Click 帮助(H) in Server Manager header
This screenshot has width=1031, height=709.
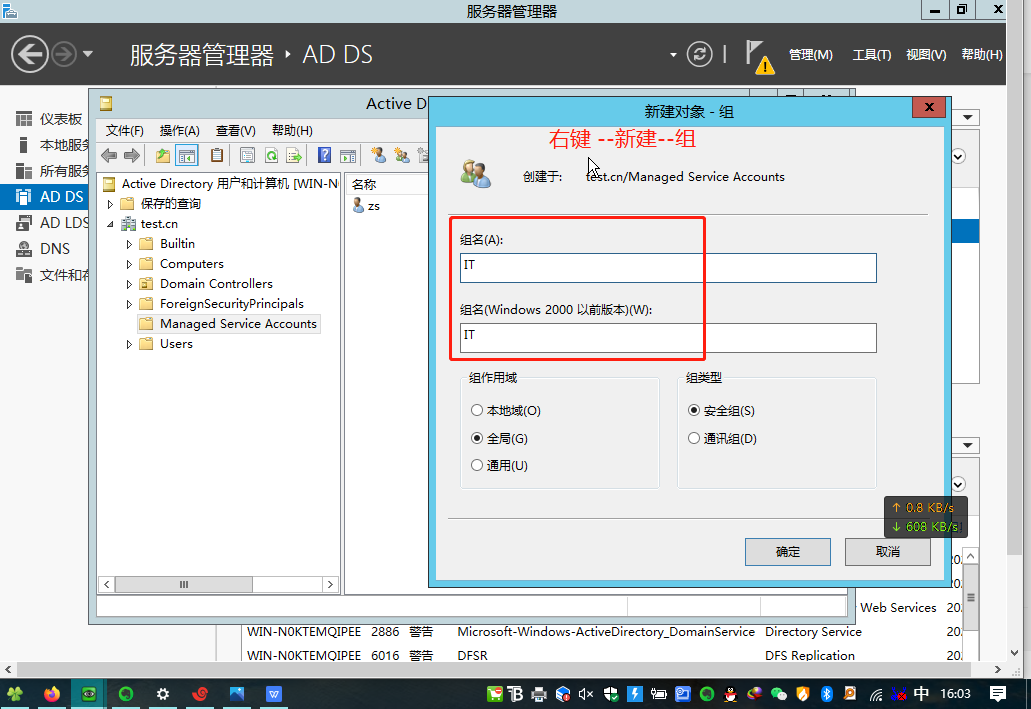(982, 55)
